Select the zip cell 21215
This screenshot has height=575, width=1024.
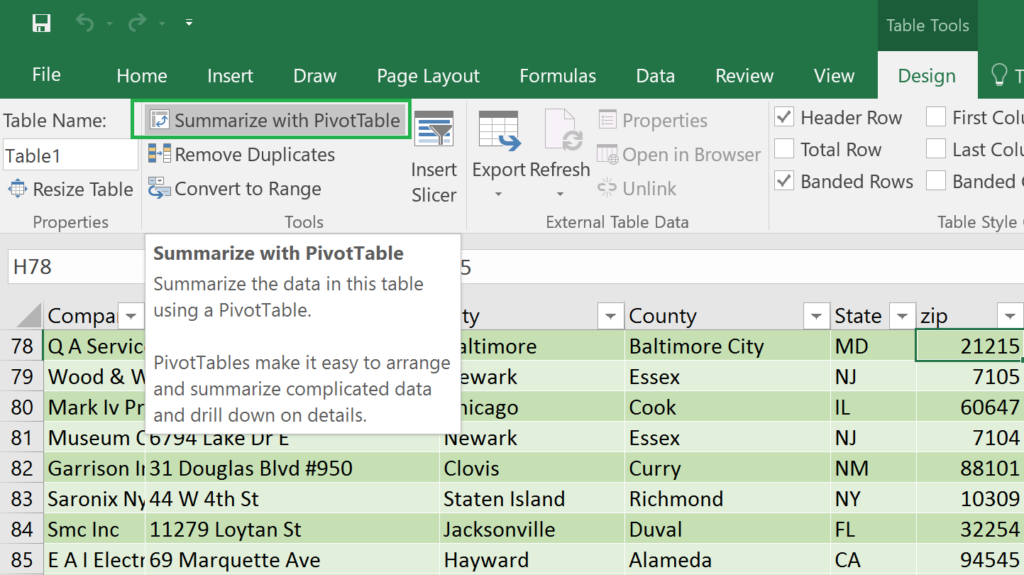pos(968,346)
